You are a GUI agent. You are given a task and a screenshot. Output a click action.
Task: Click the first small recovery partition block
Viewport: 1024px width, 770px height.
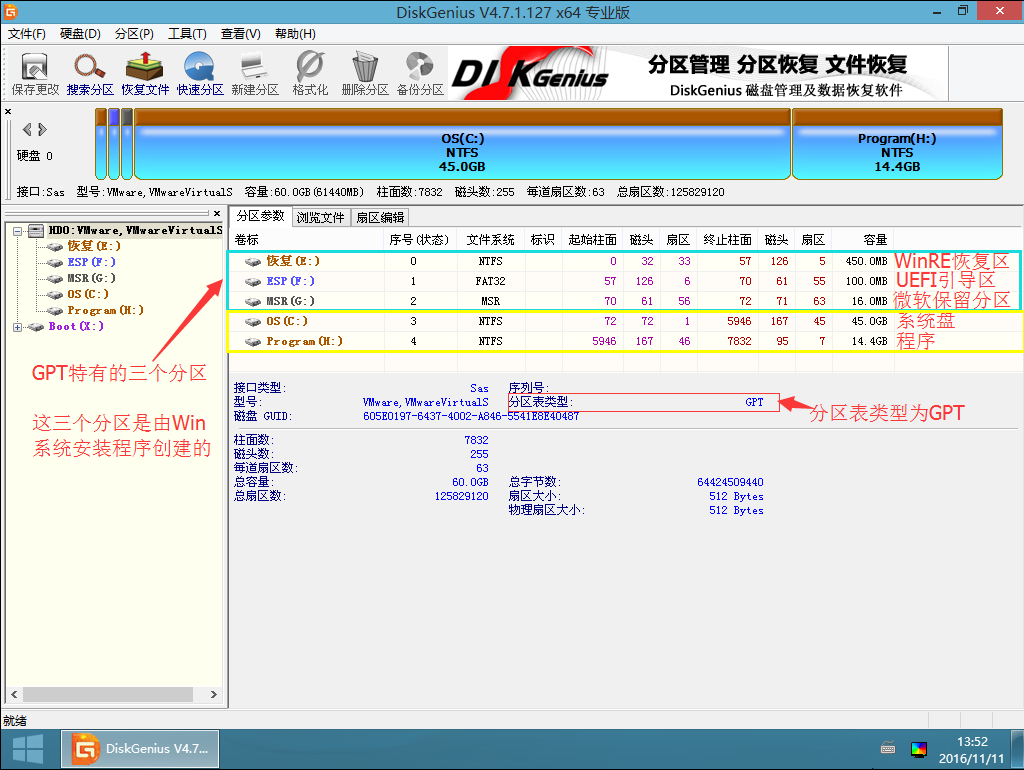point(101,144)
